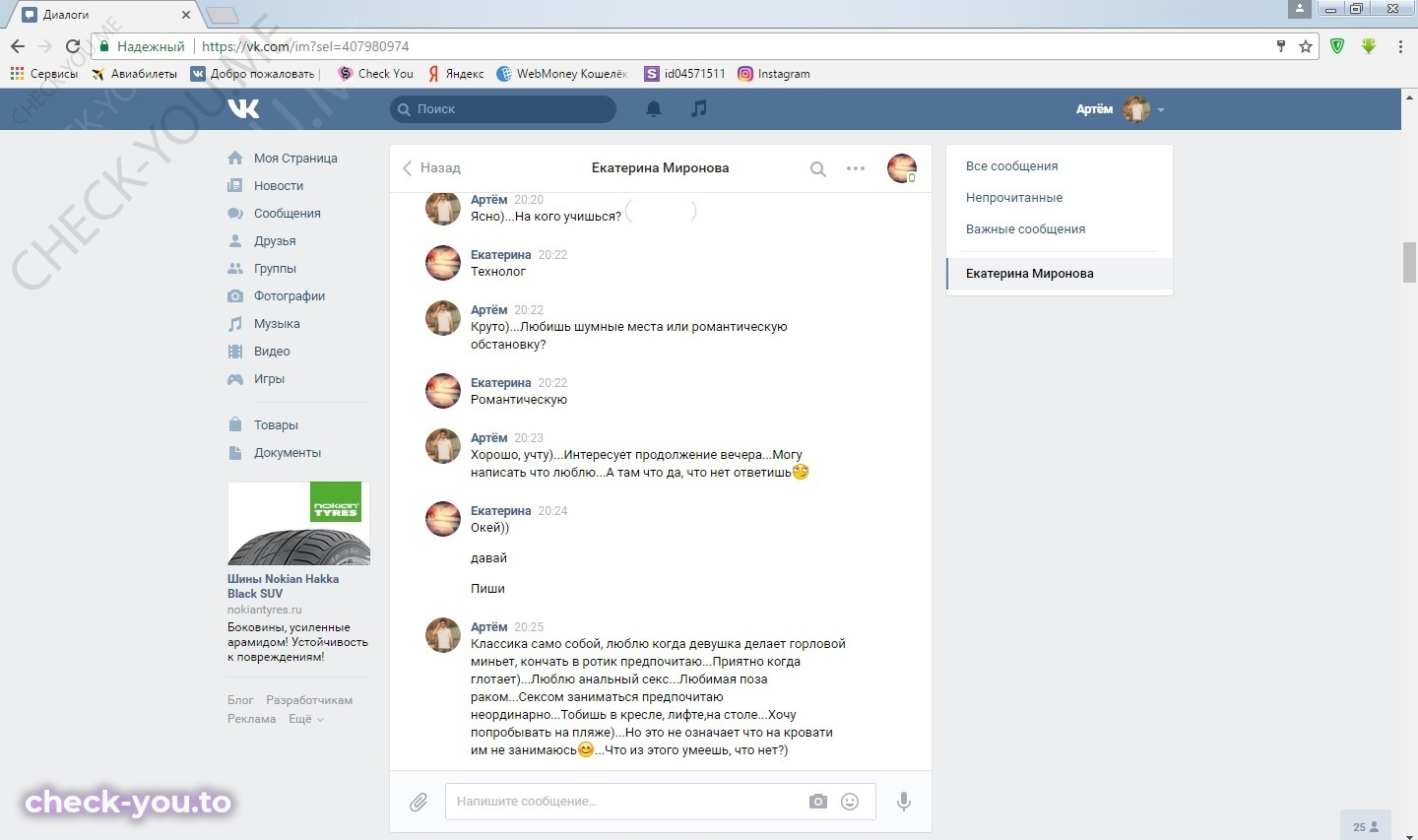1418x840 pixels.
Task: Open the Шины Nokian Hakka Black SUV ad link
Action: pos(284,586)
